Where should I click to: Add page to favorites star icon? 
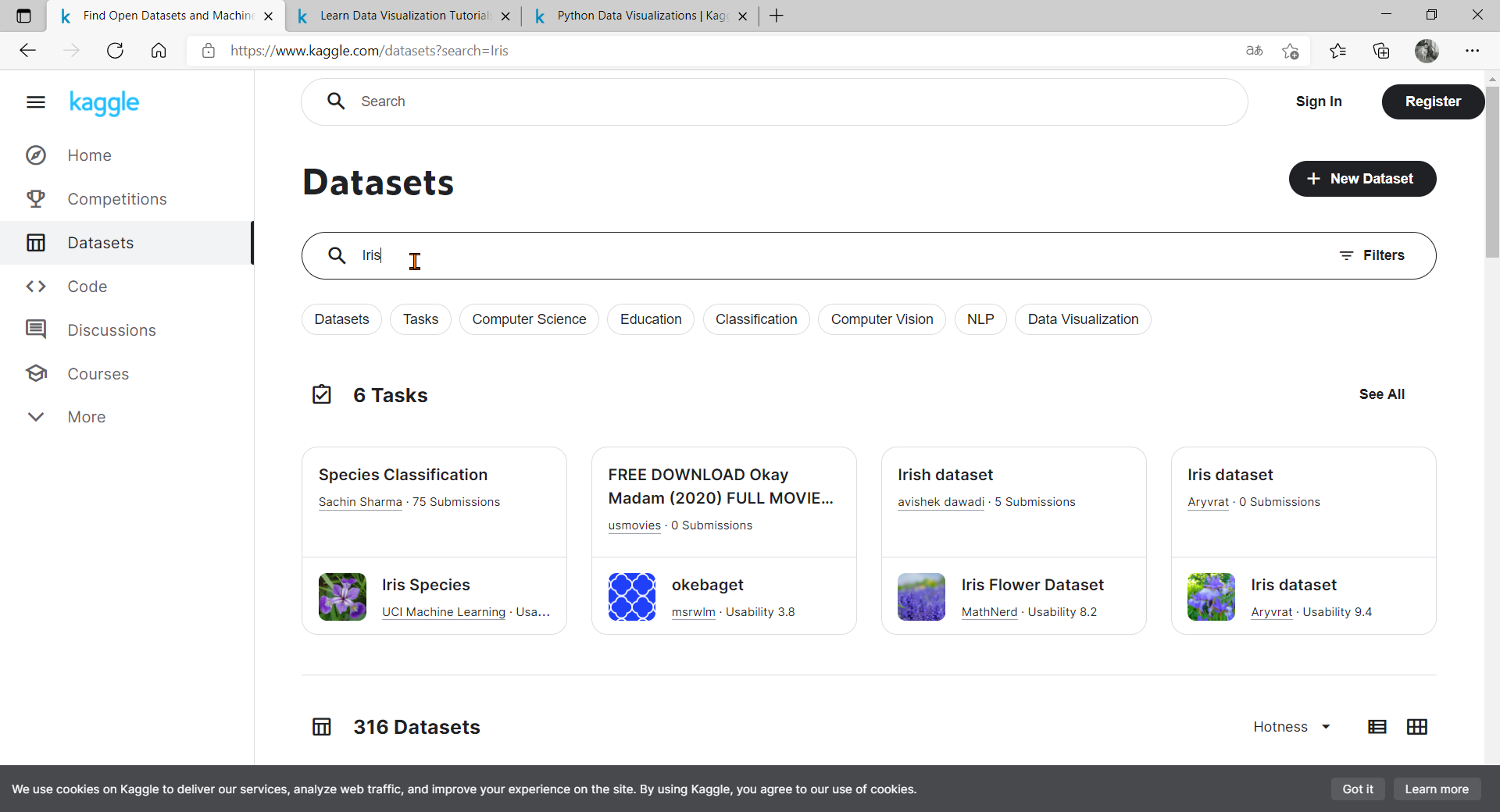pos(1291,52)
